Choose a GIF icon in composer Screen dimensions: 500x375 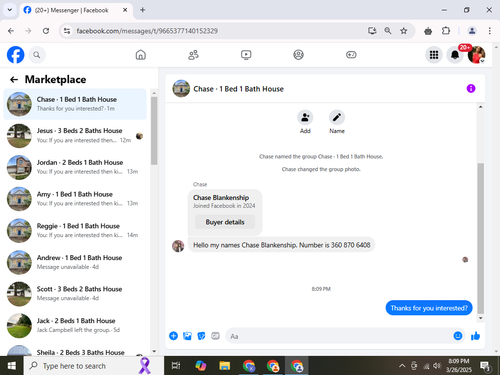[x=215, y=336]
